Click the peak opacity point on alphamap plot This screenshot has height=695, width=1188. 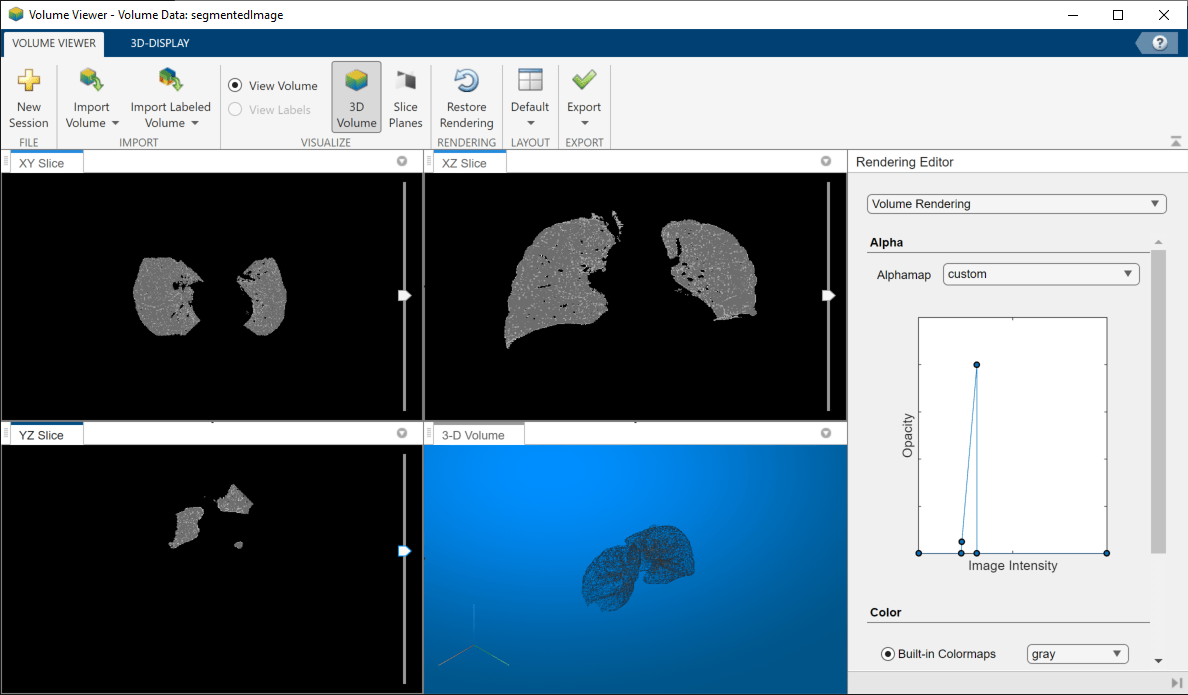[977, 365]
